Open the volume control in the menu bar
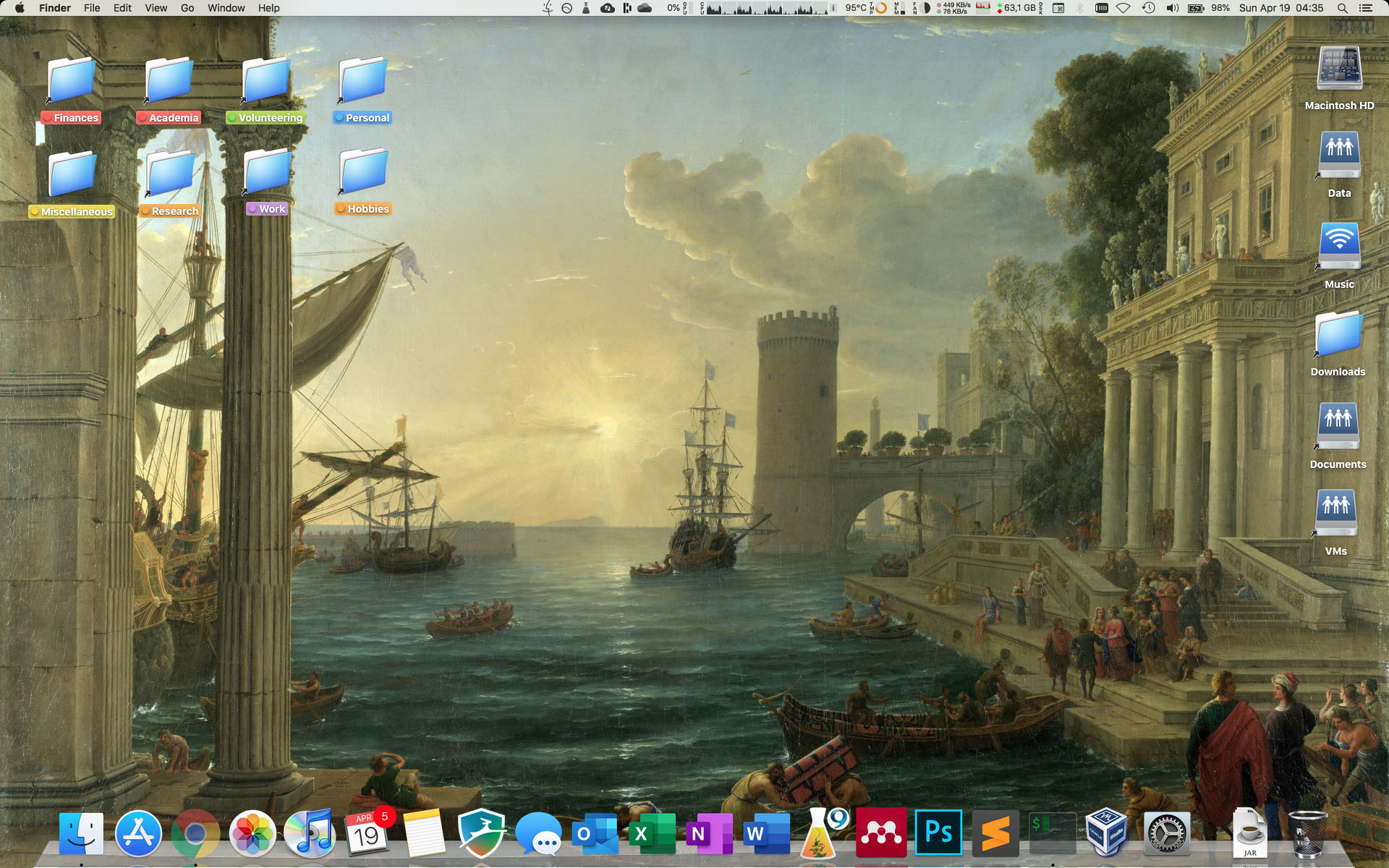 coord(1172,8)
